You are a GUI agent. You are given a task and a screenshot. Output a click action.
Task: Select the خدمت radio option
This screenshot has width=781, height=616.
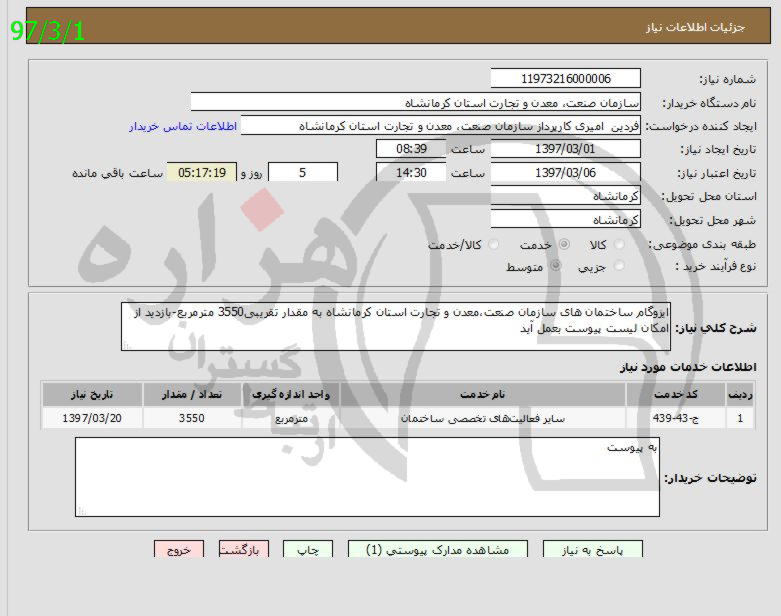tap(564, 245)
